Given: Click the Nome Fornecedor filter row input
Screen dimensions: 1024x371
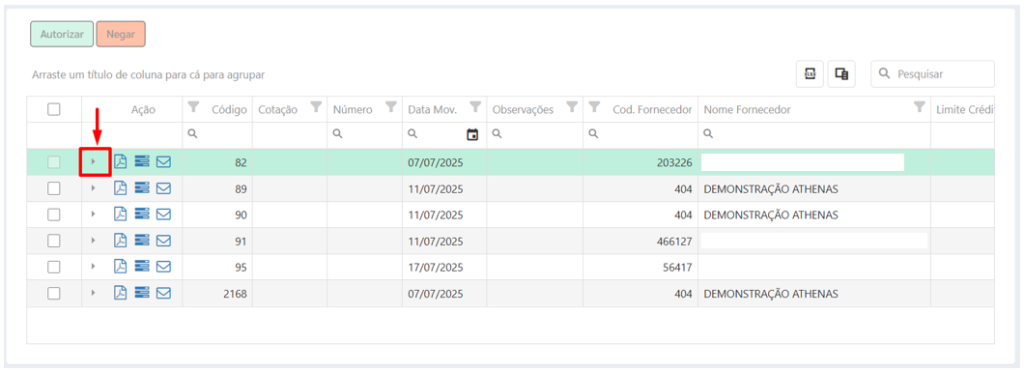Looking at the screenshot, I should pos(814,135).
